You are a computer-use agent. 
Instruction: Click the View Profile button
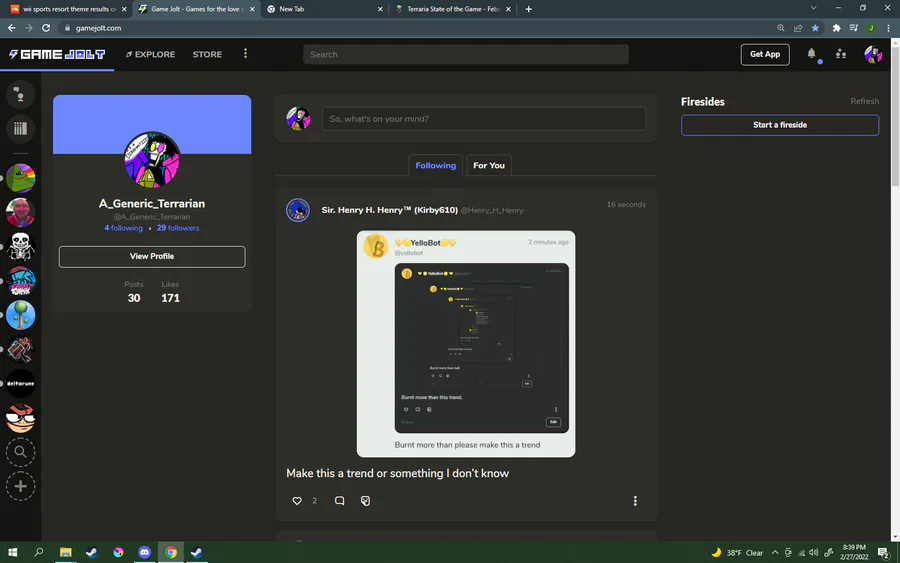152,257
